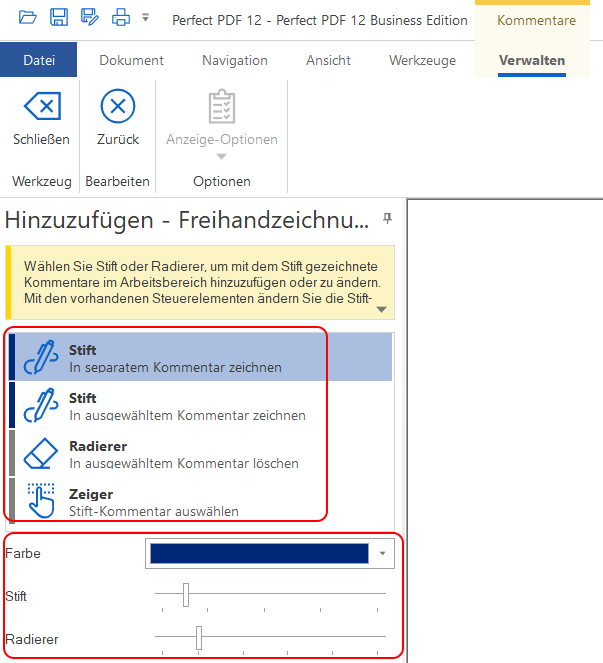603x663 pixels.
Task: Open the Farbe color dropdown arrow
Action: tap(382, 553)
